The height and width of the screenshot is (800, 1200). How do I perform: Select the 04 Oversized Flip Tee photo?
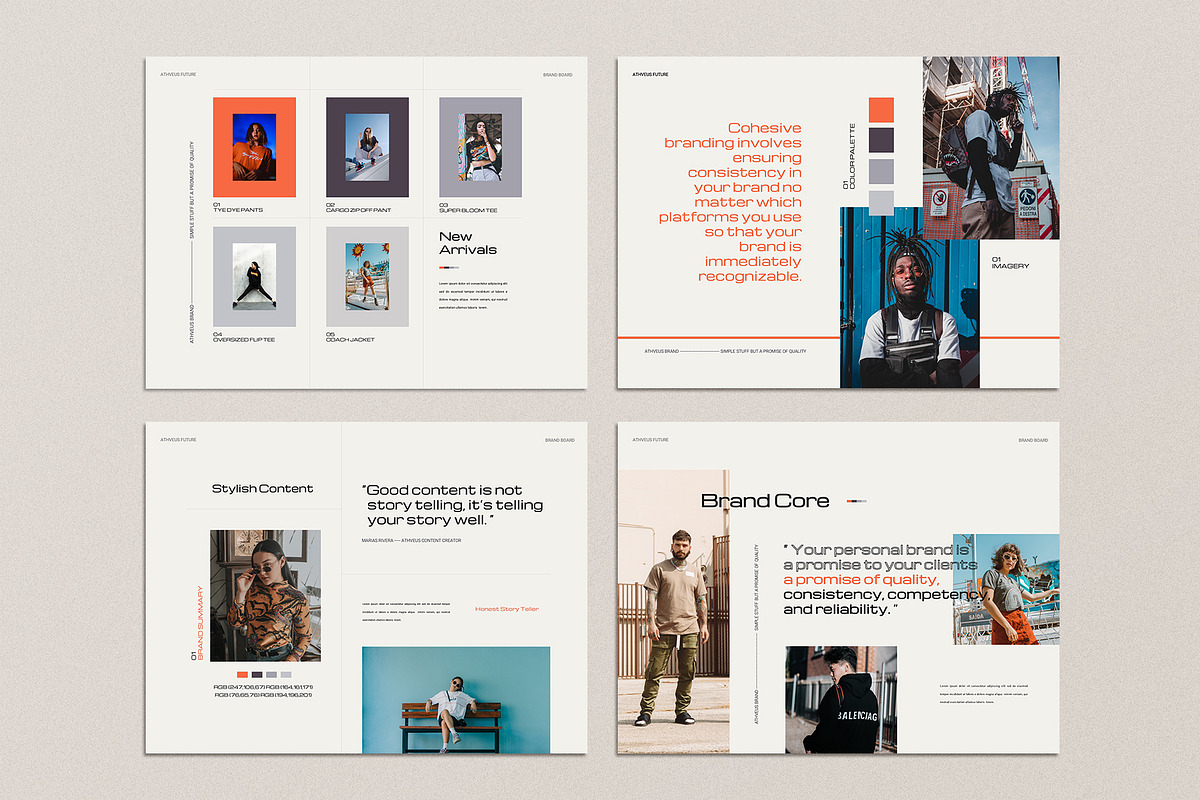click(x=254, y=276)
